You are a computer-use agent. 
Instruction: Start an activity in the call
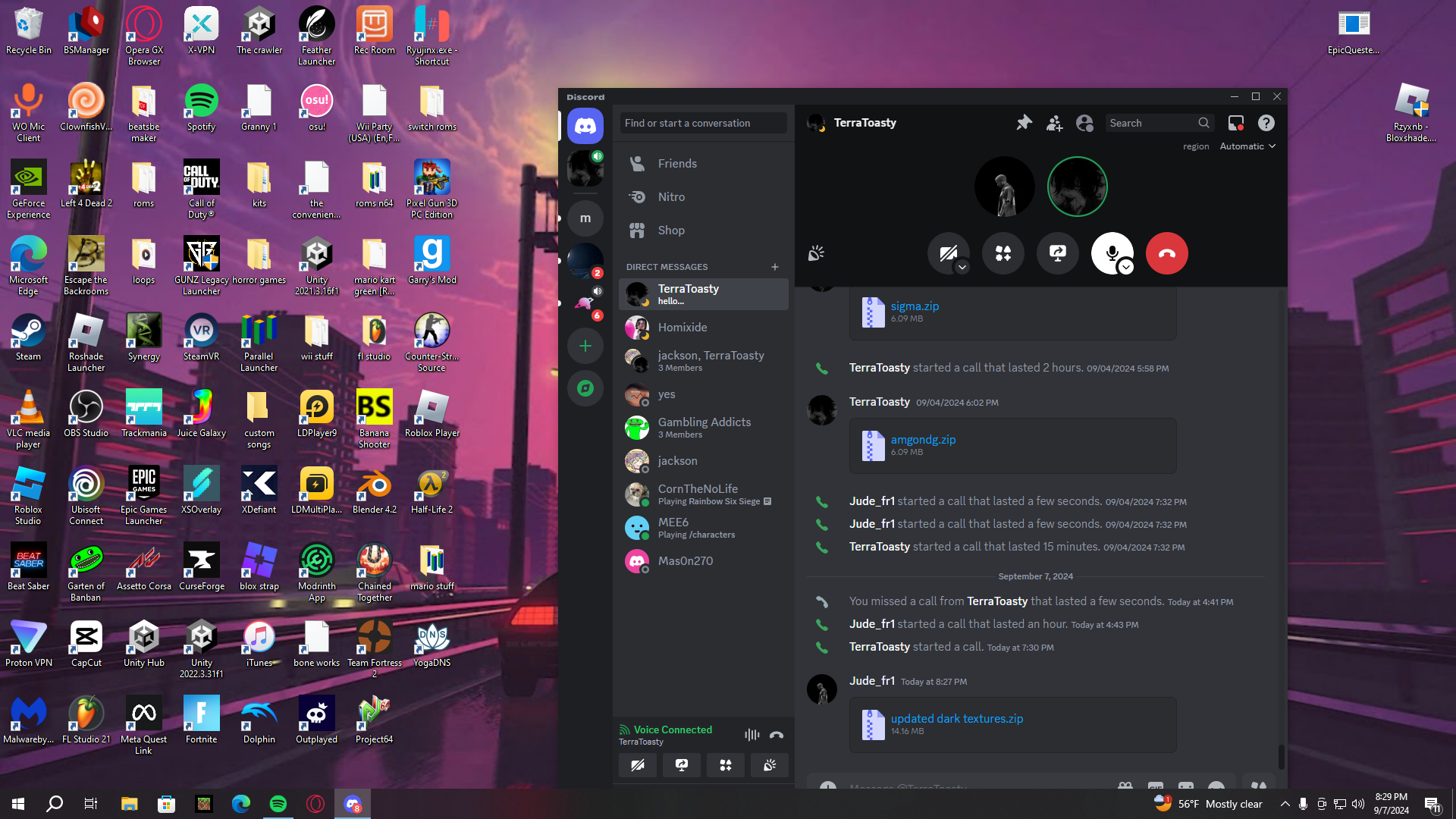click(1003, 253)
